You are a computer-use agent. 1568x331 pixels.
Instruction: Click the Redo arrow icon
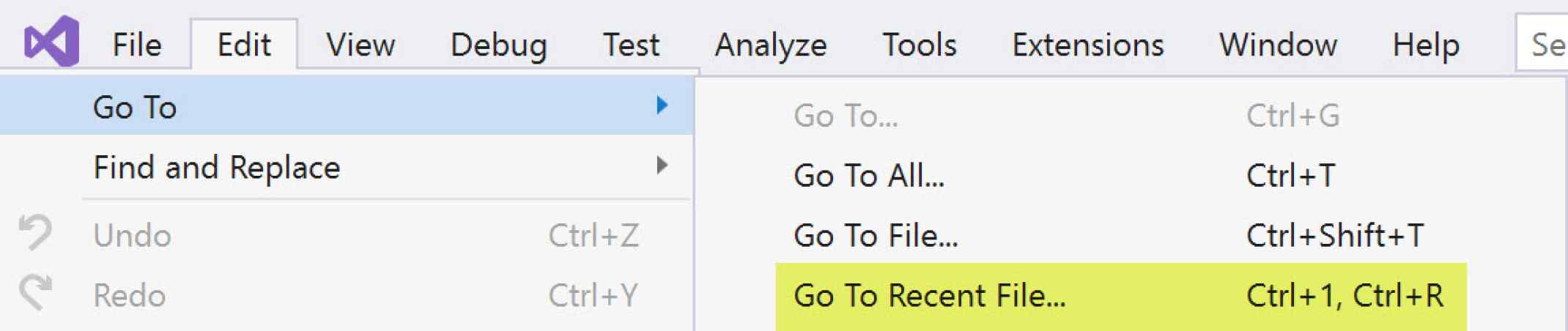click(35, 292)
